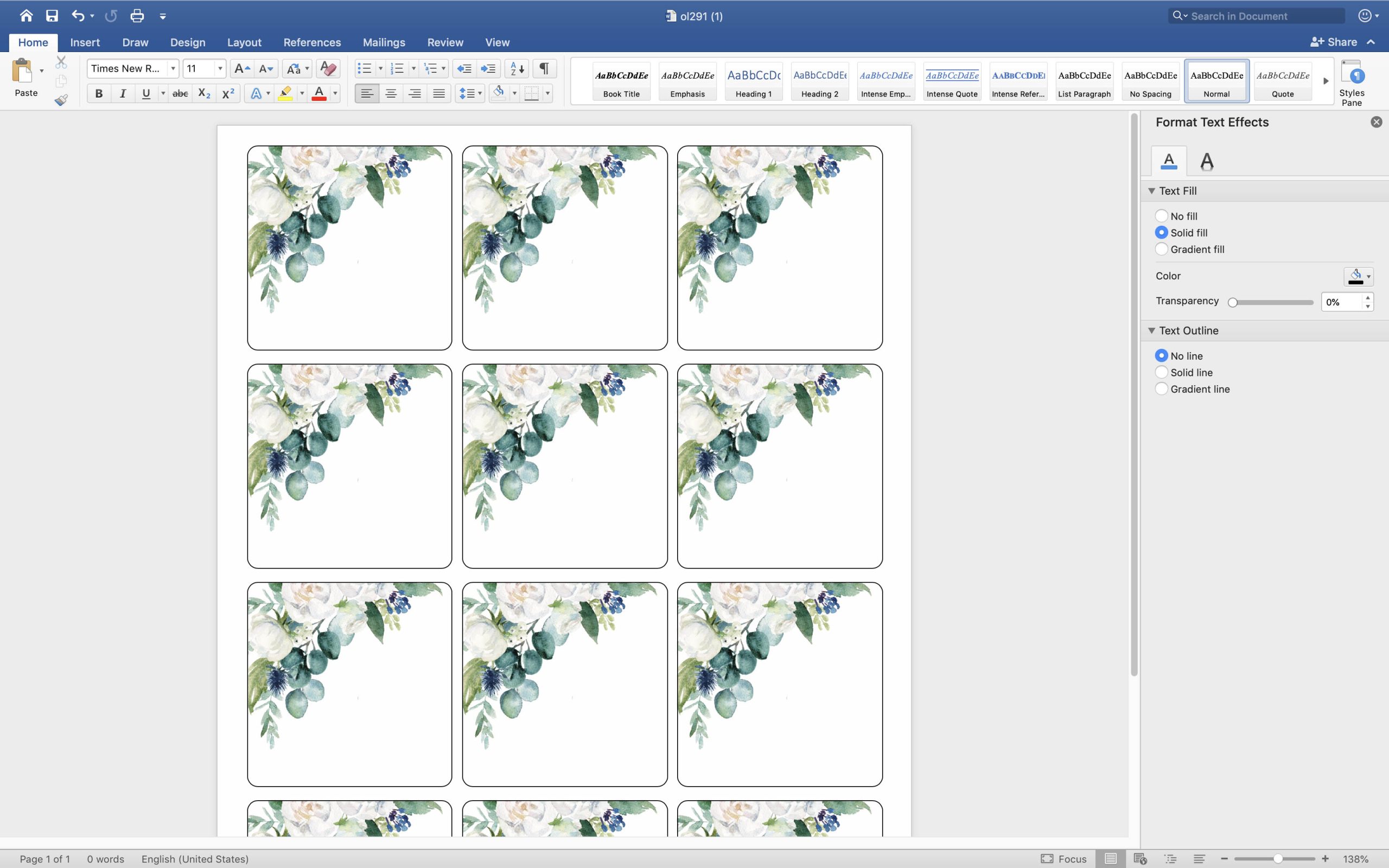Click the Justify alignment icon
This screenshot has width=1389, height=868.
pos(438,93)
